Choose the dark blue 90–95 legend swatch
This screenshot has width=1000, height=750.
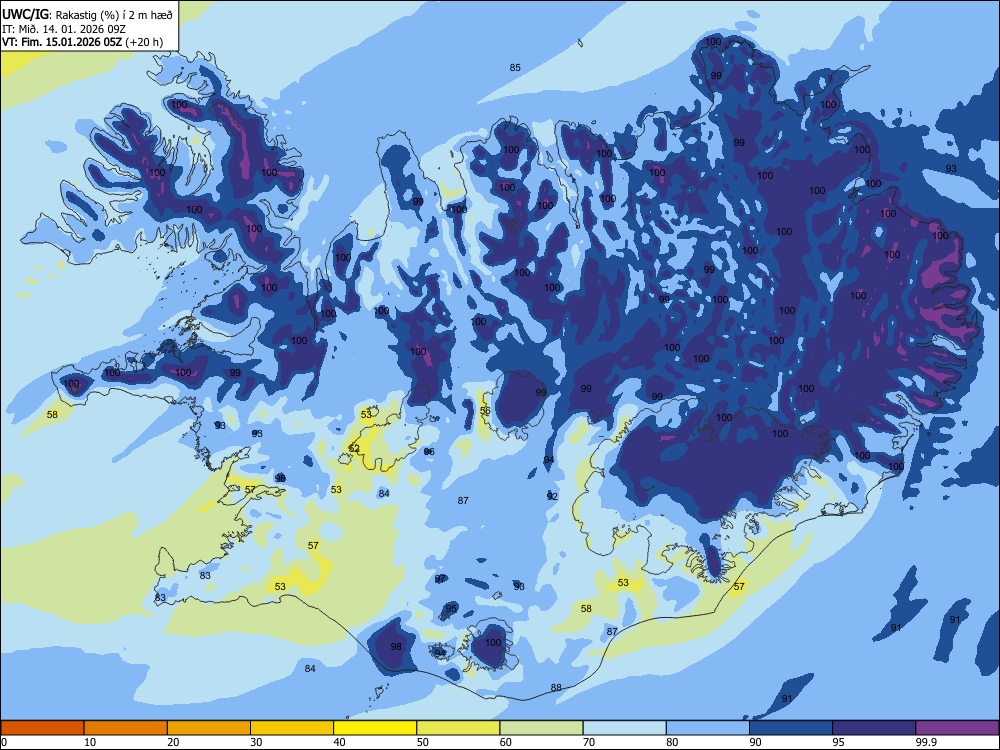point(791,728)
